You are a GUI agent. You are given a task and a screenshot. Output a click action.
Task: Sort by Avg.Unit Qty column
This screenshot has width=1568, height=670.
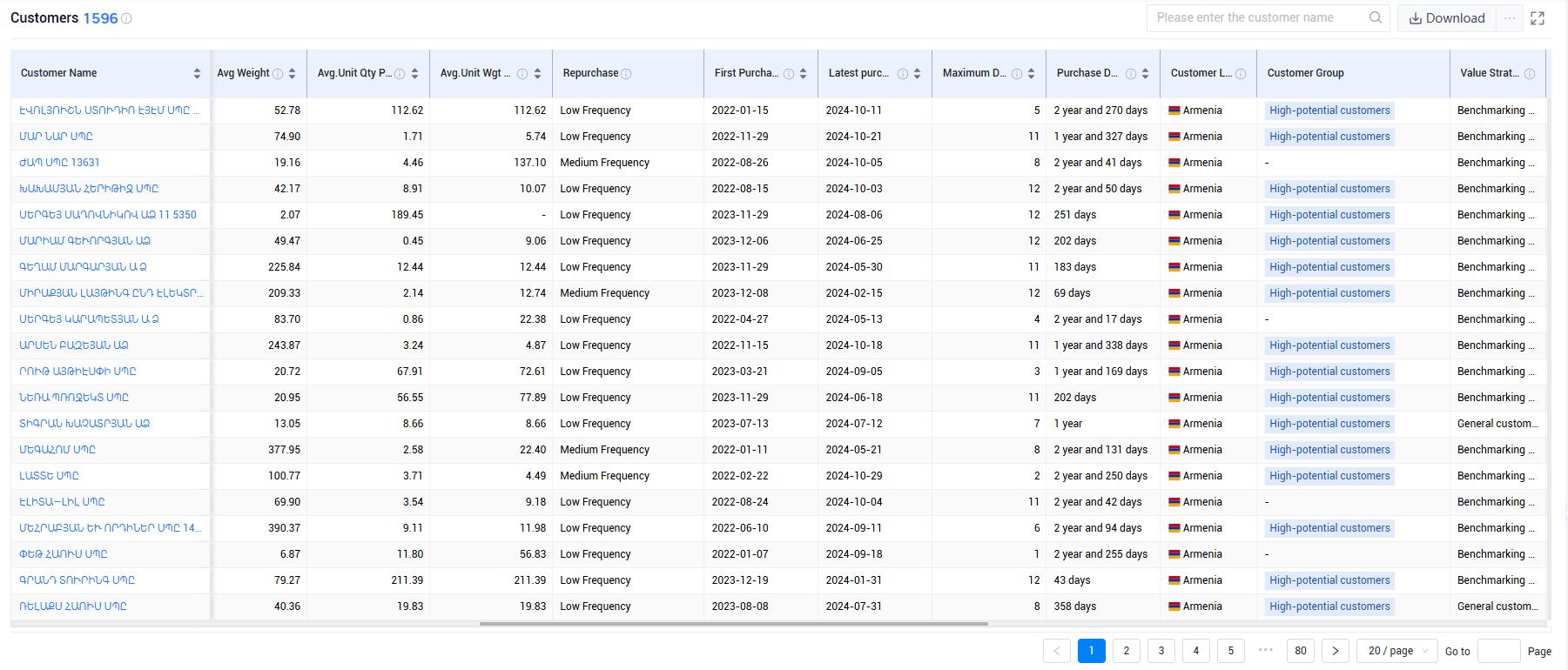(414, 73)
